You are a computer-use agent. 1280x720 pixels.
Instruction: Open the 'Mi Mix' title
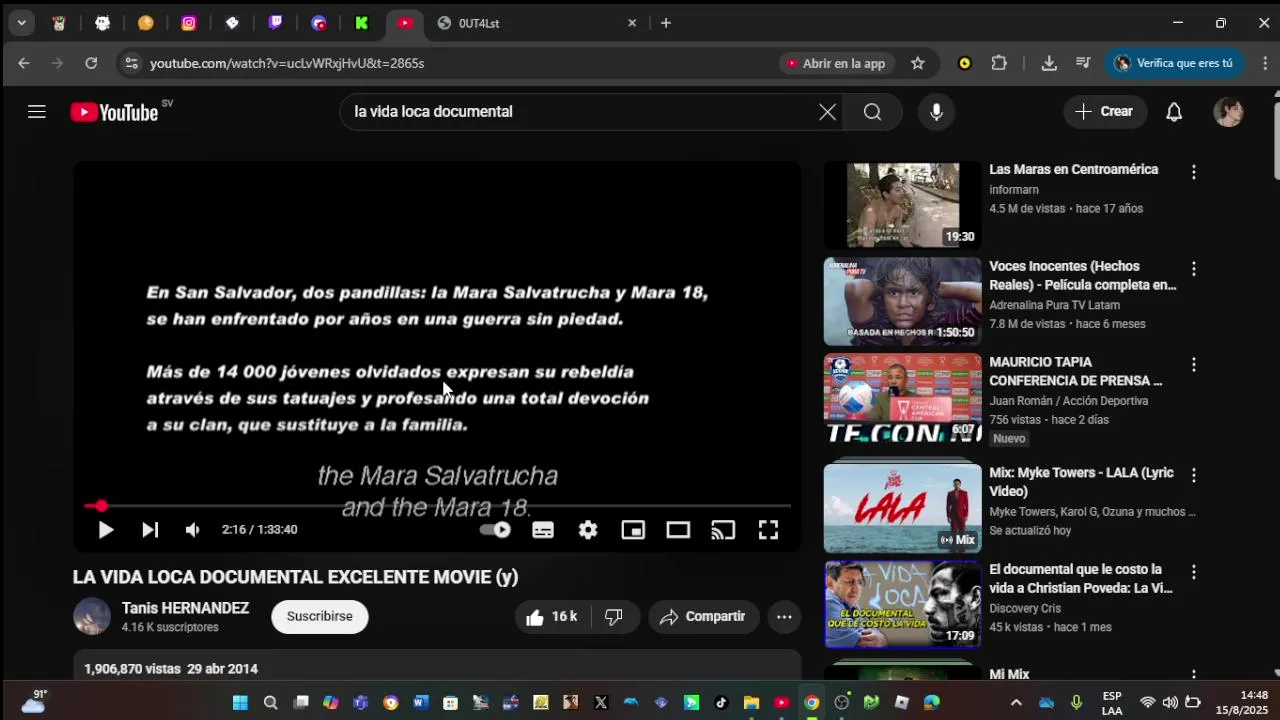[x=1009, y=675]
